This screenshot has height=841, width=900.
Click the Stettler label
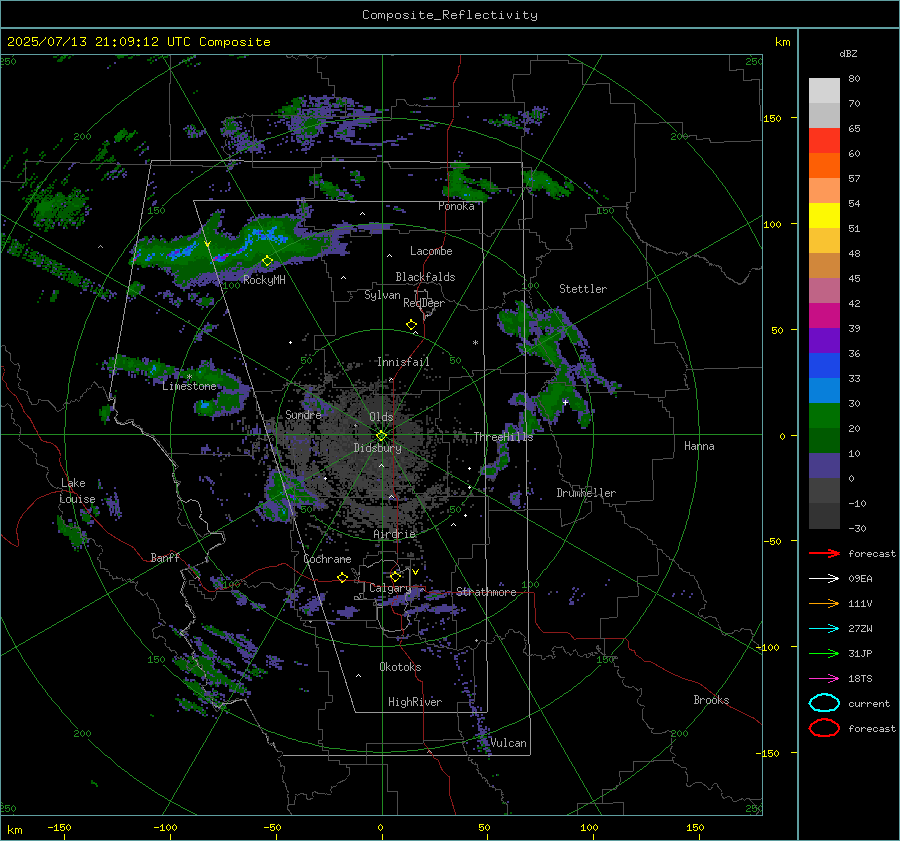point(583,289)
